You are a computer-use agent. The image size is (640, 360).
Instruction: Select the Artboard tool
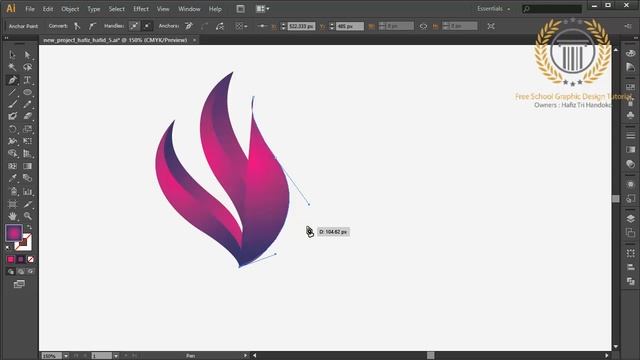[x=12, y=204]
